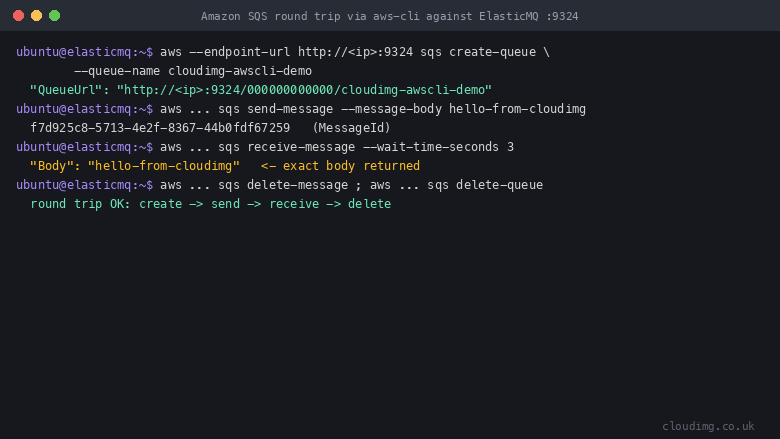Click the delete-message ; delete-queue command line
This screenshot has width=780, height=439.
tap(280, 185)
